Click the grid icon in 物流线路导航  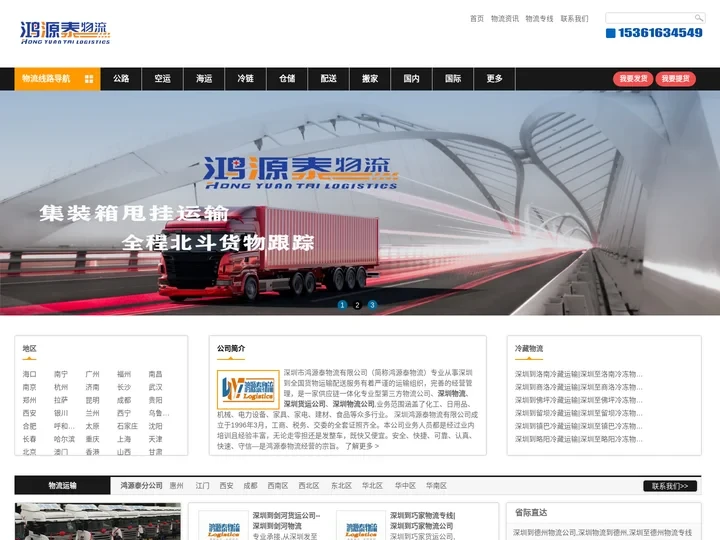[x=89, y=79]
